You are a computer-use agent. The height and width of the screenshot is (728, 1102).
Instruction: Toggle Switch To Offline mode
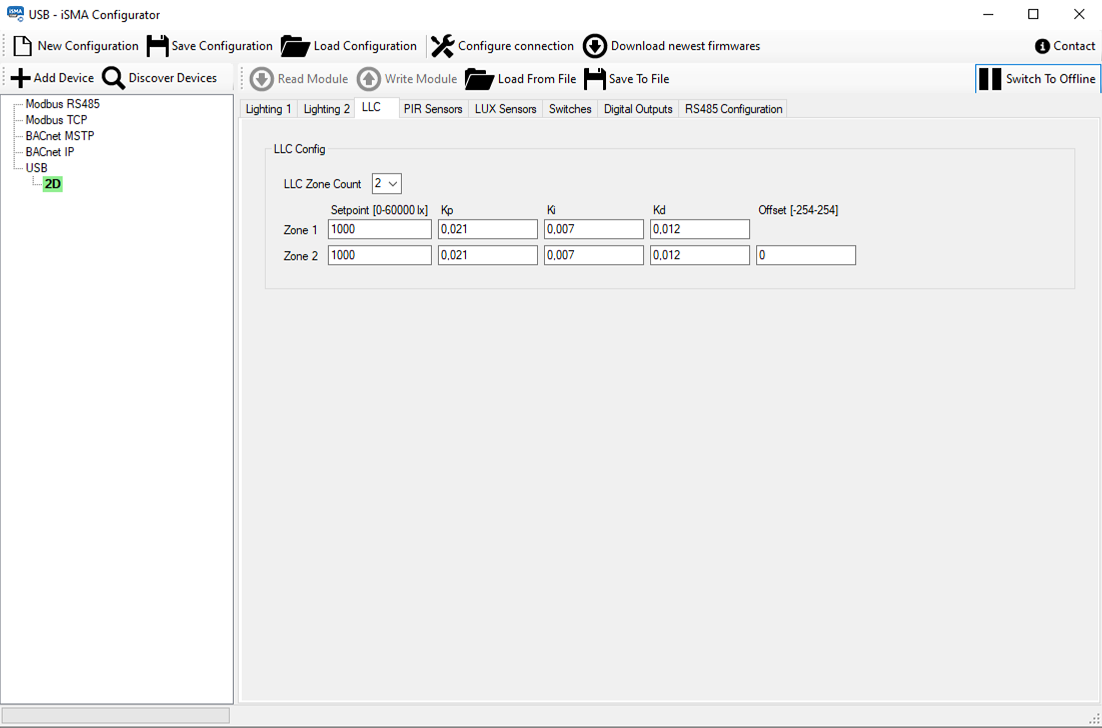pos(1038,79)
